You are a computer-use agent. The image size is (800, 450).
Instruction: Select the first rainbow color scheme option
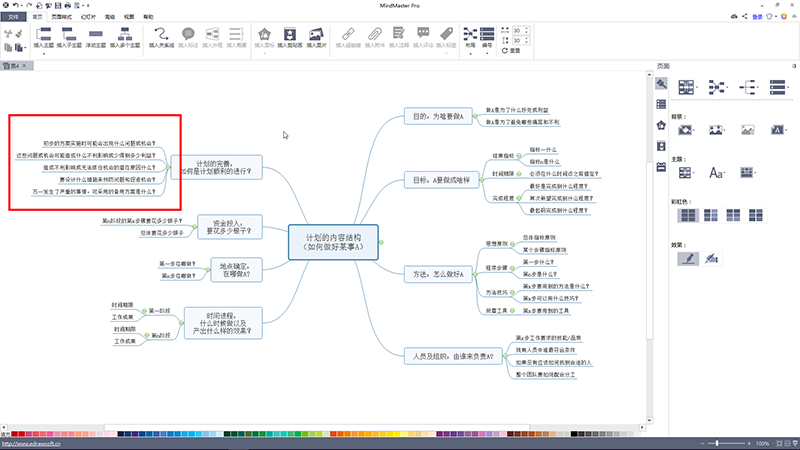[x=687, y=215]
